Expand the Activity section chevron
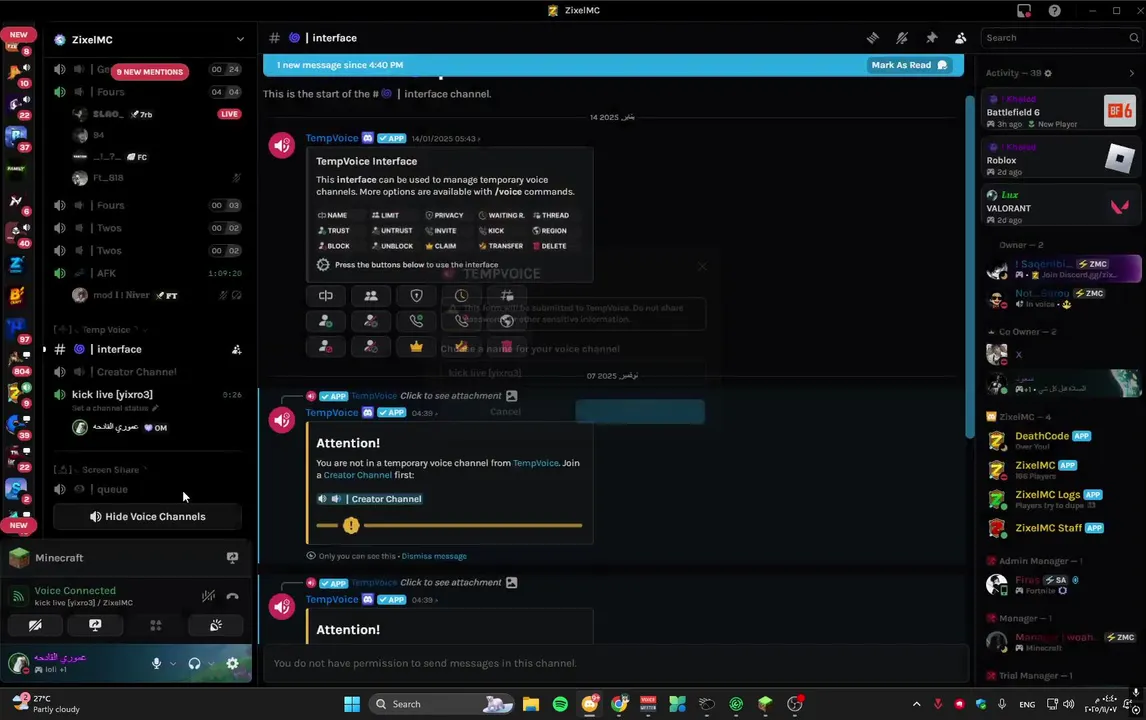 pyautogui.click(x=1131, y=73)
